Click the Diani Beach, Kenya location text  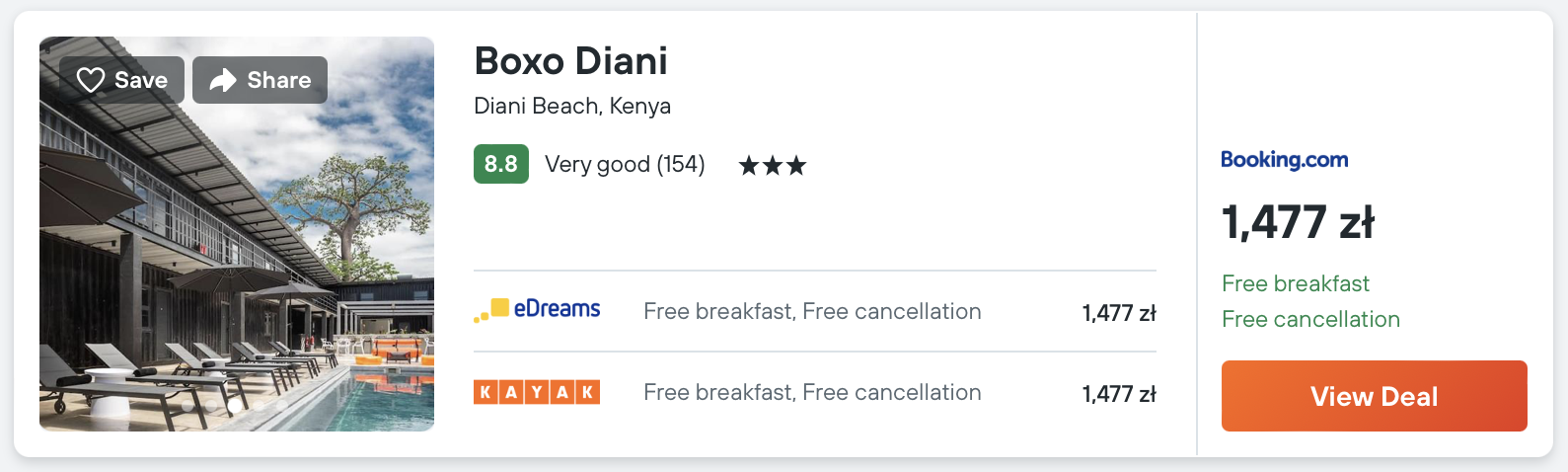(x=571, y=106)
